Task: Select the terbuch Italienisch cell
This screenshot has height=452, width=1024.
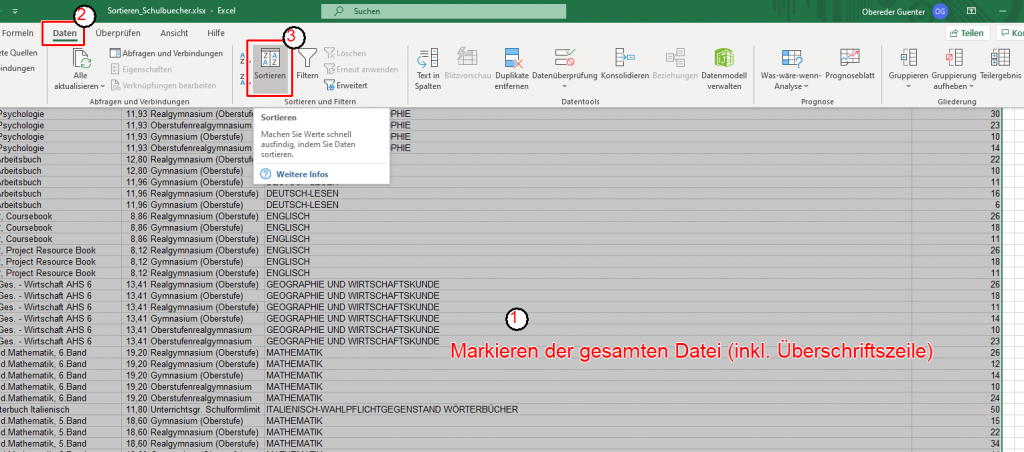Action: pos(61,410)
